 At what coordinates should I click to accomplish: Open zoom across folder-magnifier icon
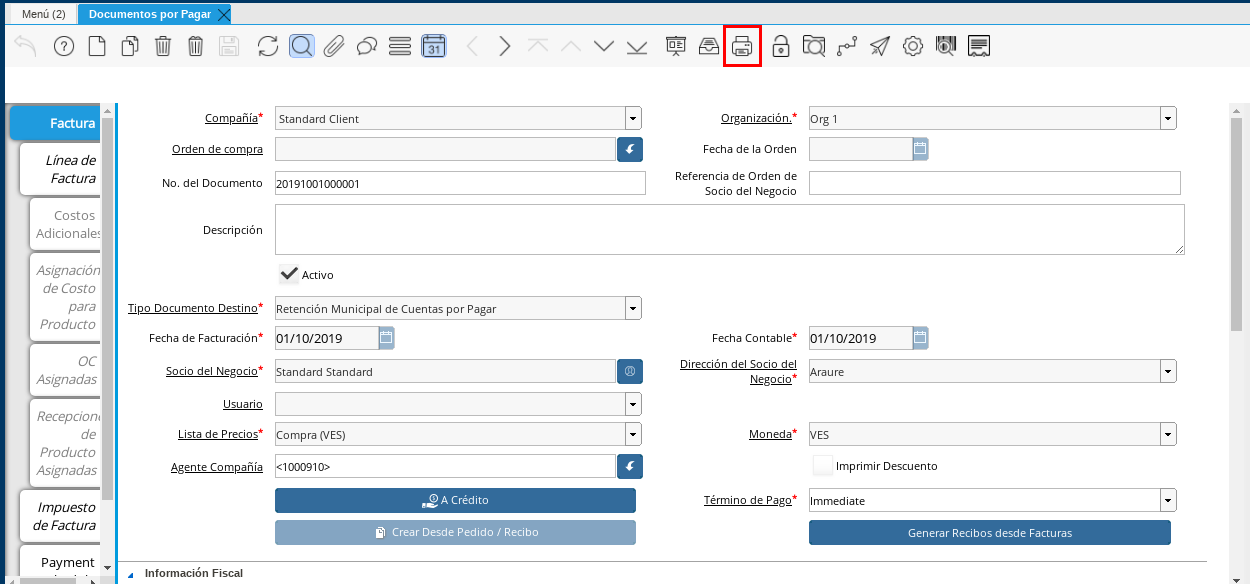click(814, 46)
